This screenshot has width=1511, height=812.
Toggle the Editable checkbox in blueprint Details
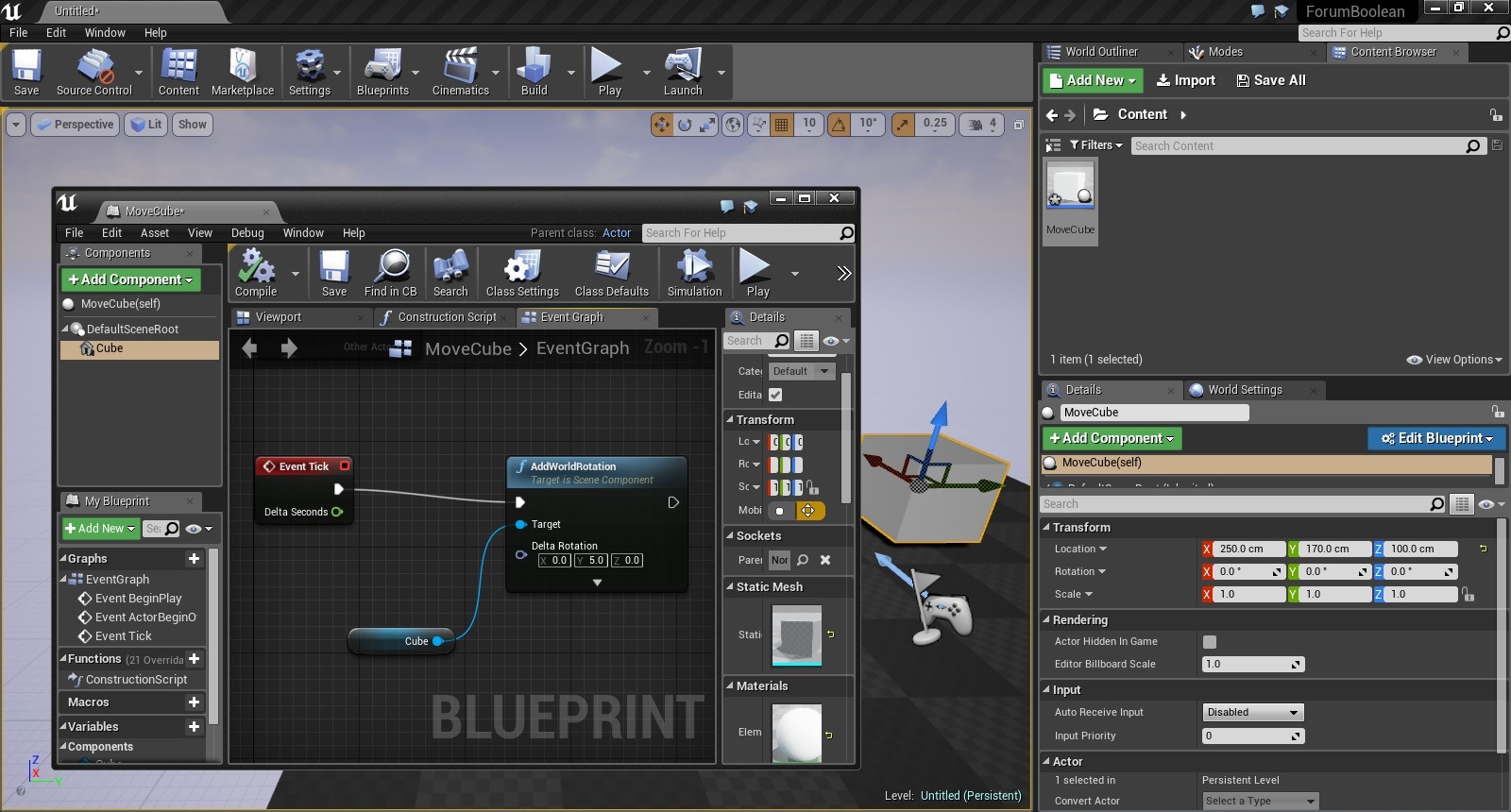pyautogui.click(x=775, y=395)
